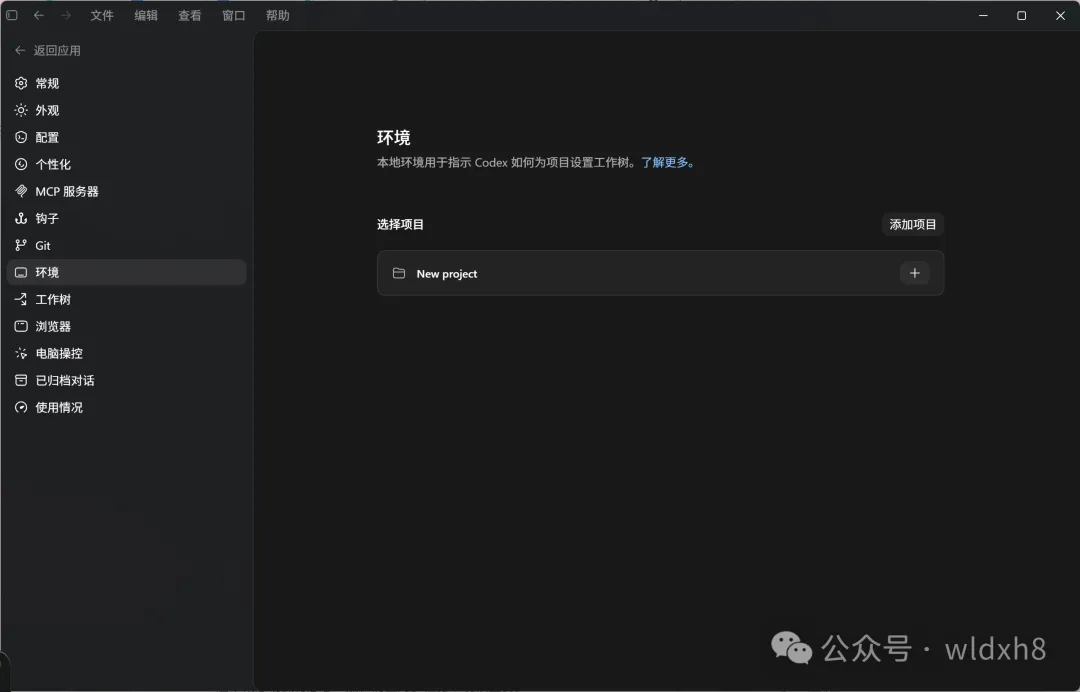Minimize the window
The height and width of the screenshot is (692, 1080).
[x=984, y=15]
